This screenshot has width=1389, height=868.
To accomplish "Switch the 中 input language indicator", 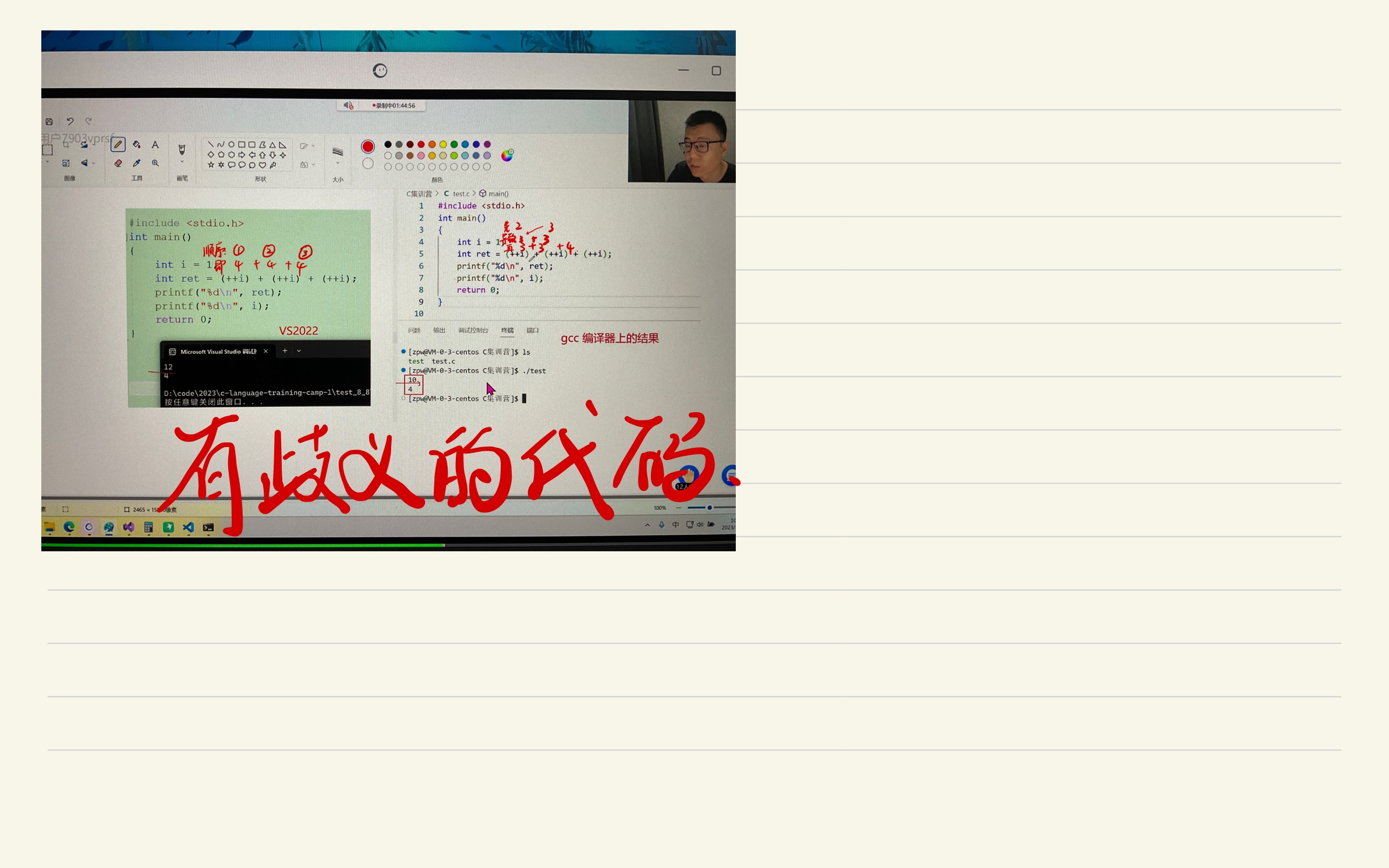I will coord(676,525).
